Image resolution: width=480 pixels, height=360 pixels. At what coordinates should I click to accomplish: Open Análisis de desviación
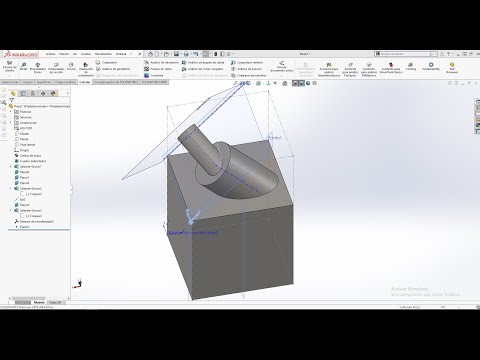pos(162,62)
